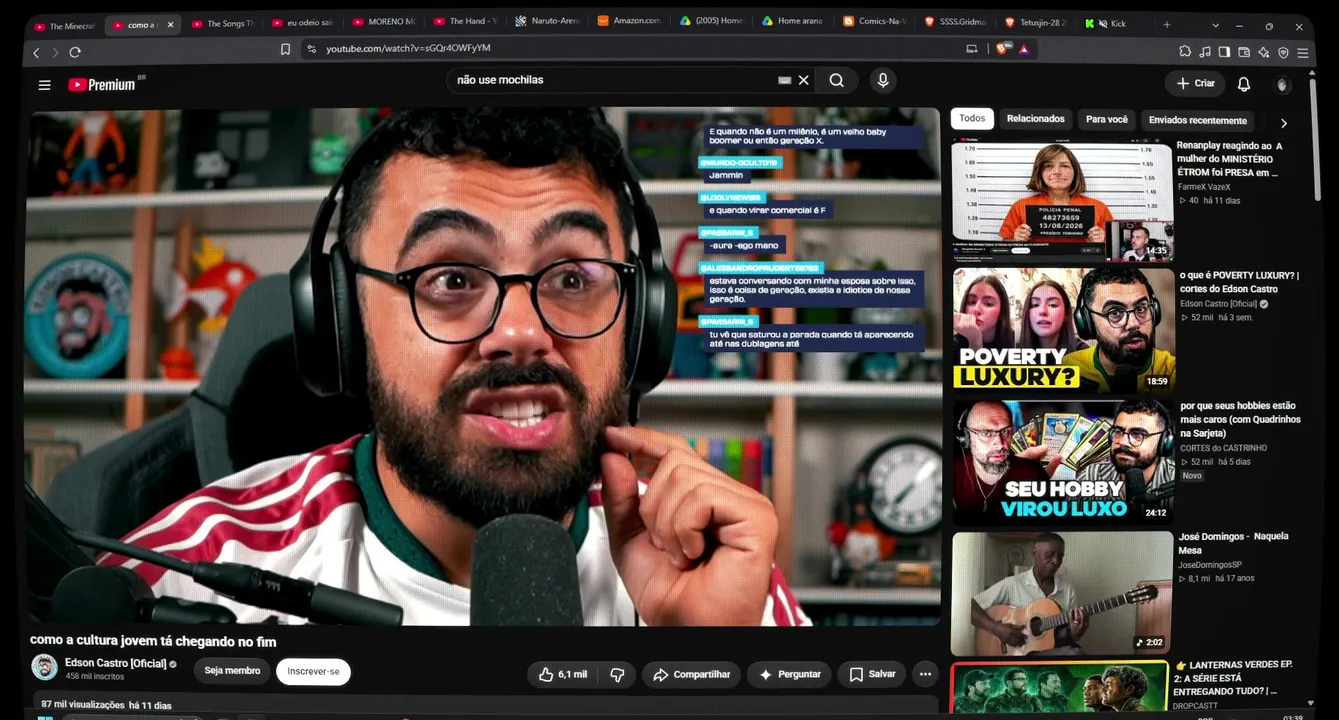1339x720 pixels.
Task: Reload the YouTube page
Action: [x=75, y=52]
